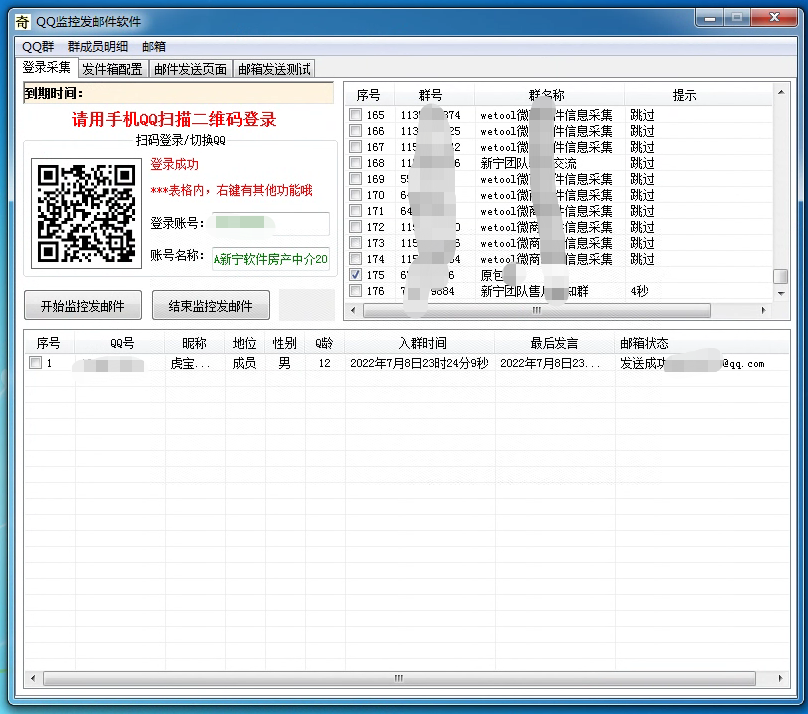Close the QQ监控发邮件软件 window

(775, 18)
